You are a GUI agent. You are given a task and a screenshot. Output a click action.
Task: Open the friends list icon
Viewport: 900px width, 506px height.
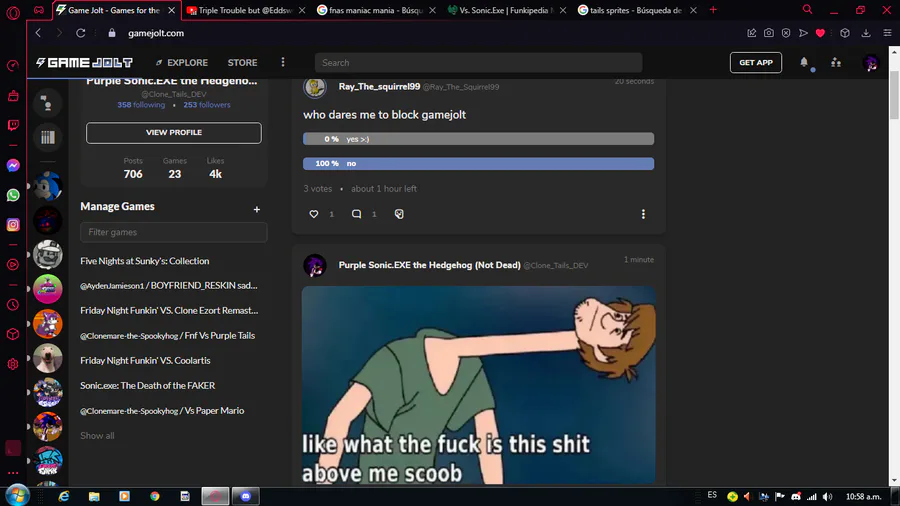[836, 63]
